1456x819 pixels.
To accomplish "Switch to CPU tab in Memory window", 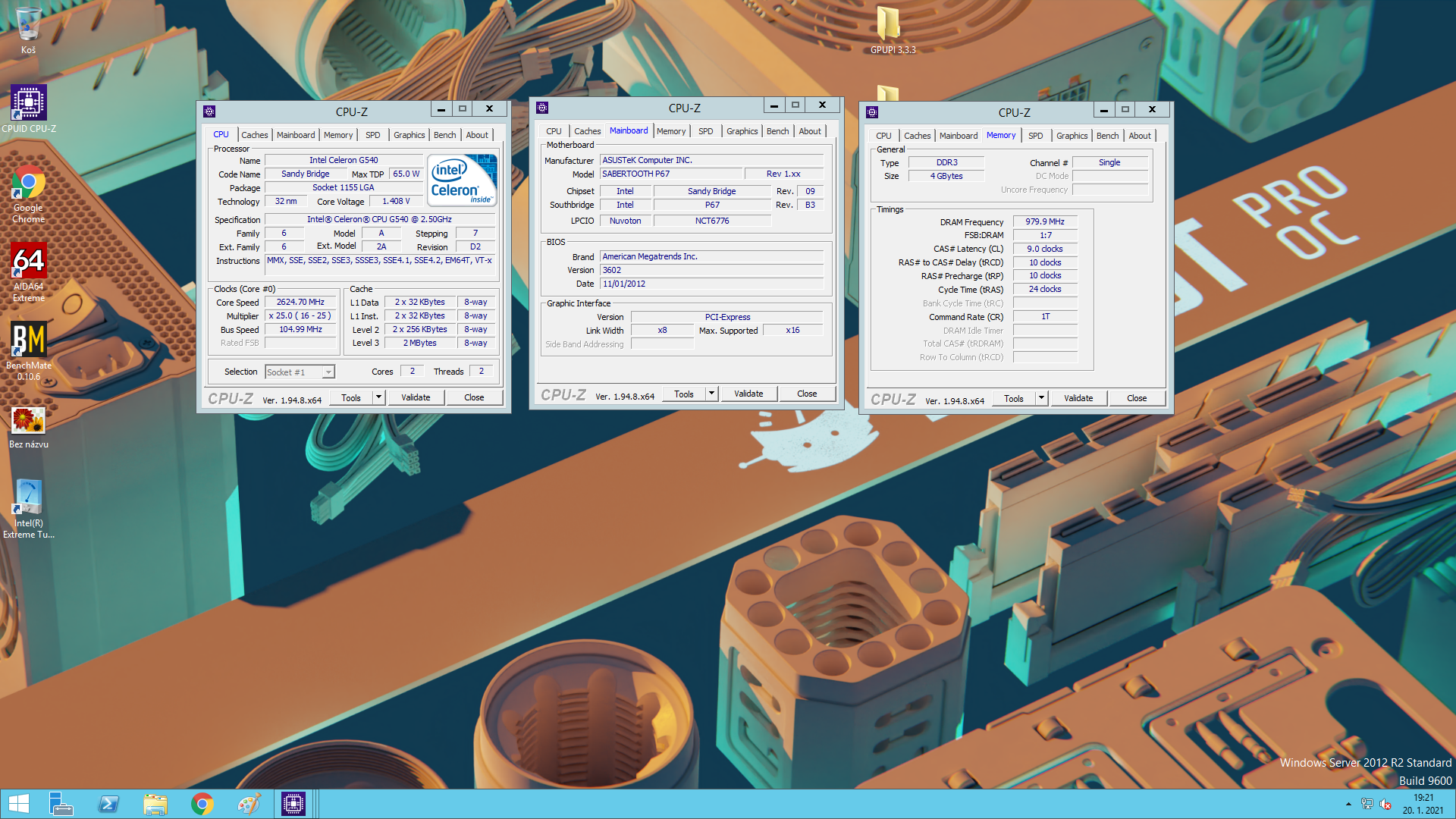I will pyautogui.click(x=883, y=136).
